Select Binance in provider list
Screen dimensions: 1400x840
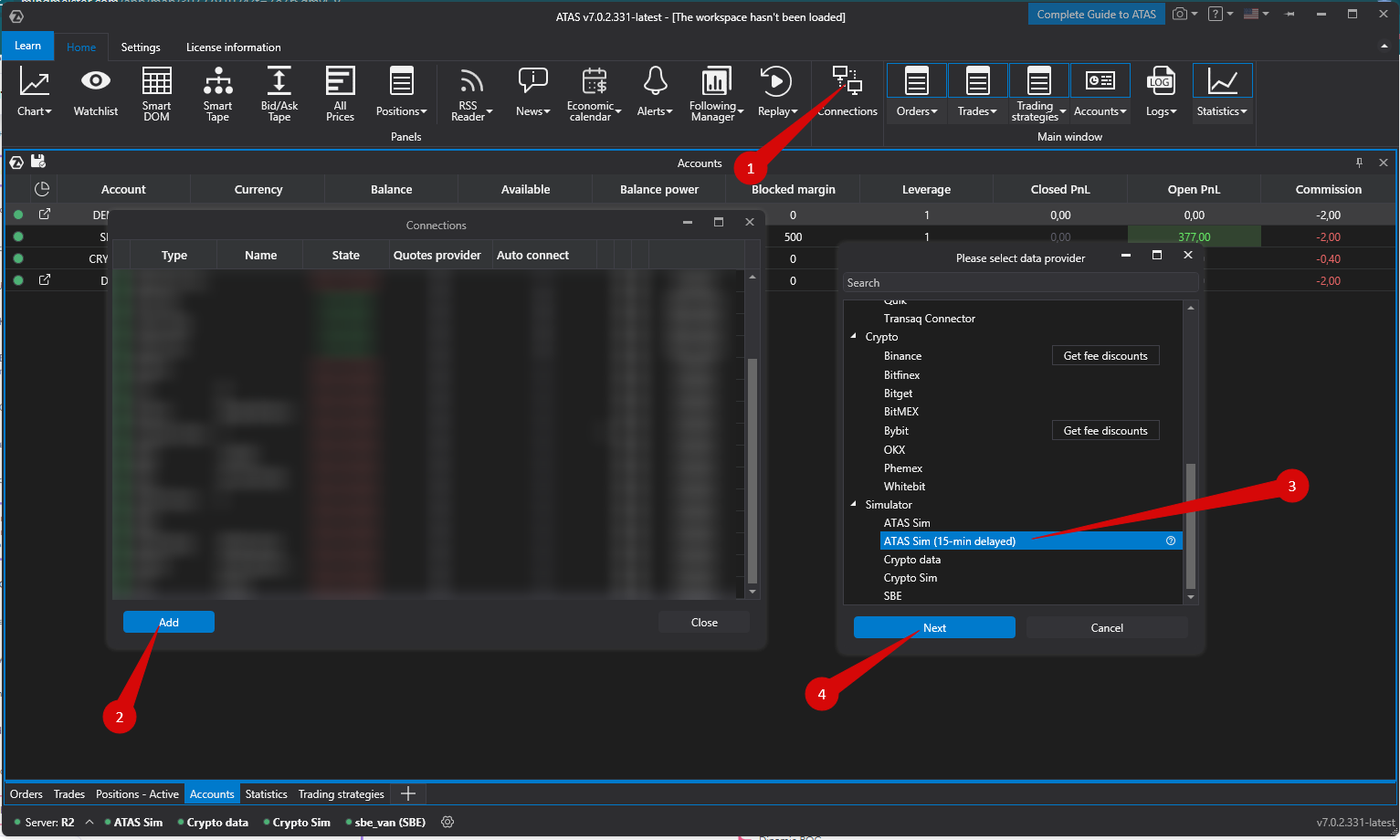coord(902,356)
